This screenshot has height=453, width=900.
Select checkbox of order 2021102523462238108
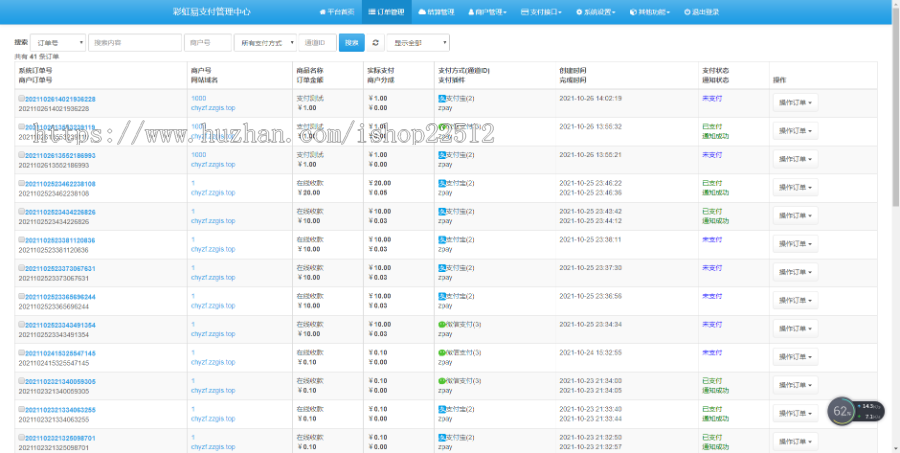22,183
